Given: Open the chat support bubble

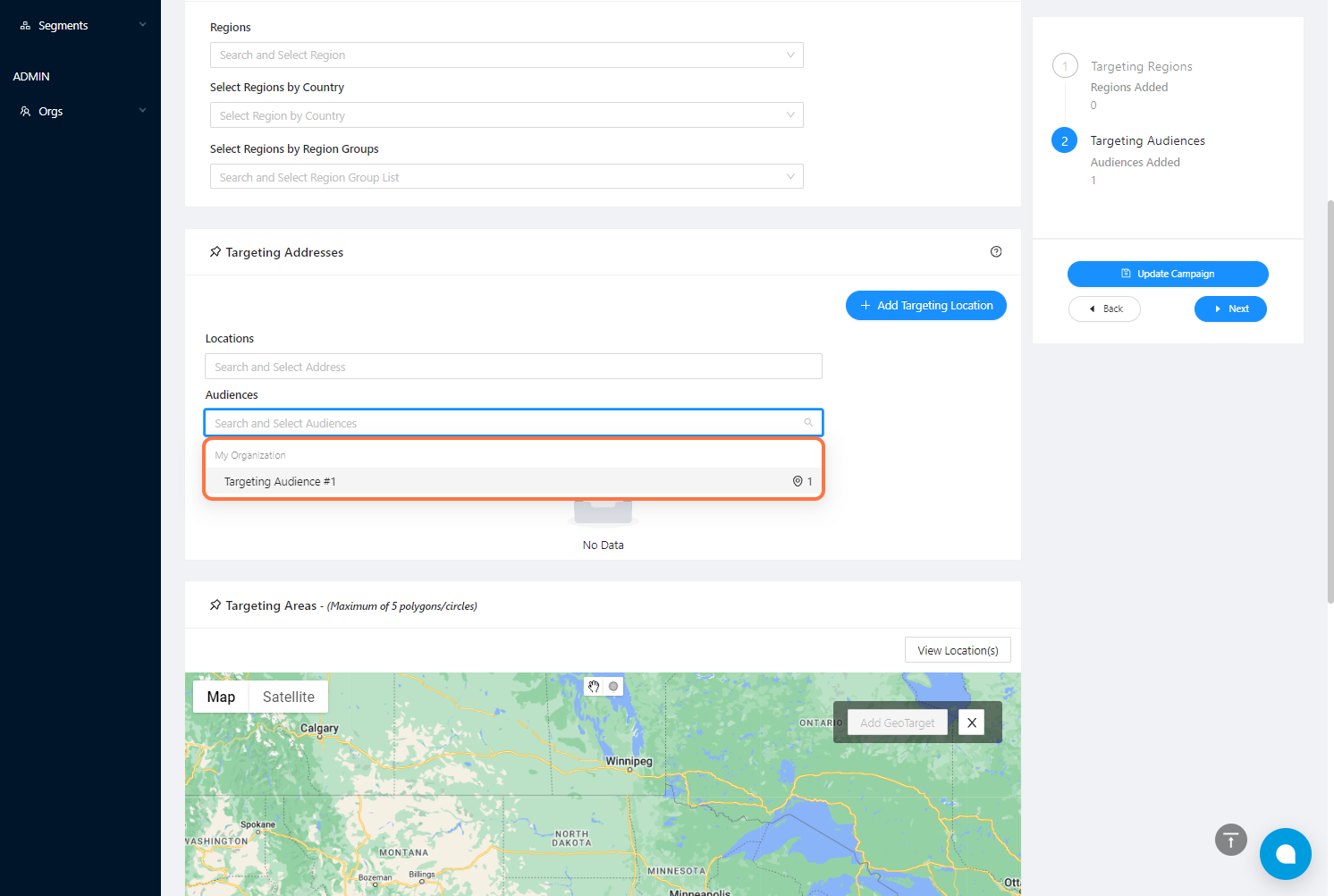Looking at the screenshot, I should 1286,854.
